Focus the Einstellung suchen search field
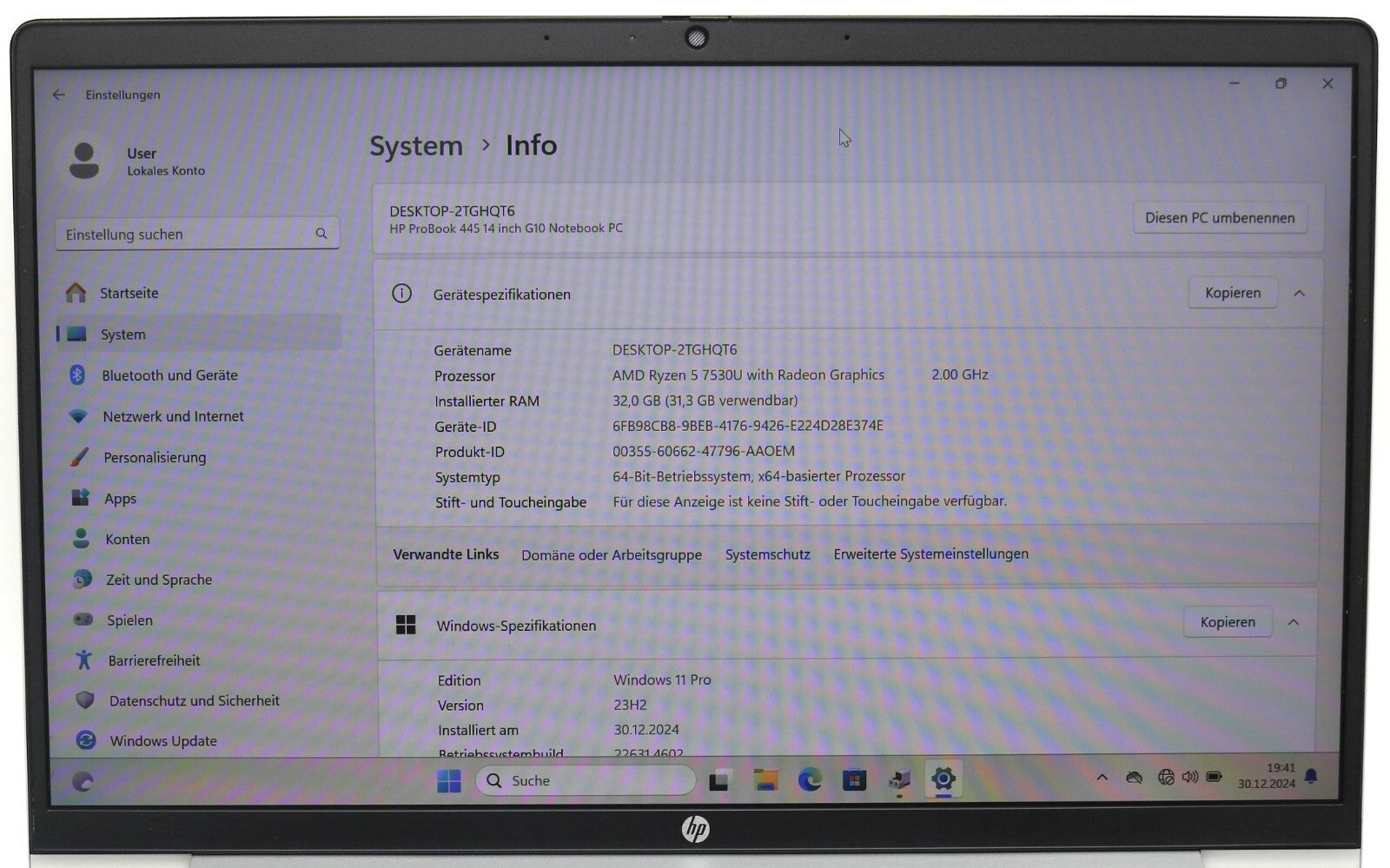The width and height of the screenshot is (1390, 868). click(197, 234)
